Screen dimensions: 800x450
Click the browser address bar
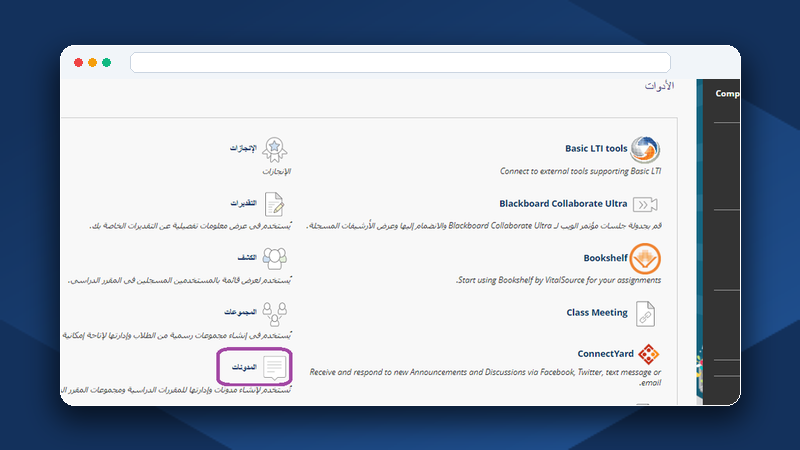click(x=401, y=62)
